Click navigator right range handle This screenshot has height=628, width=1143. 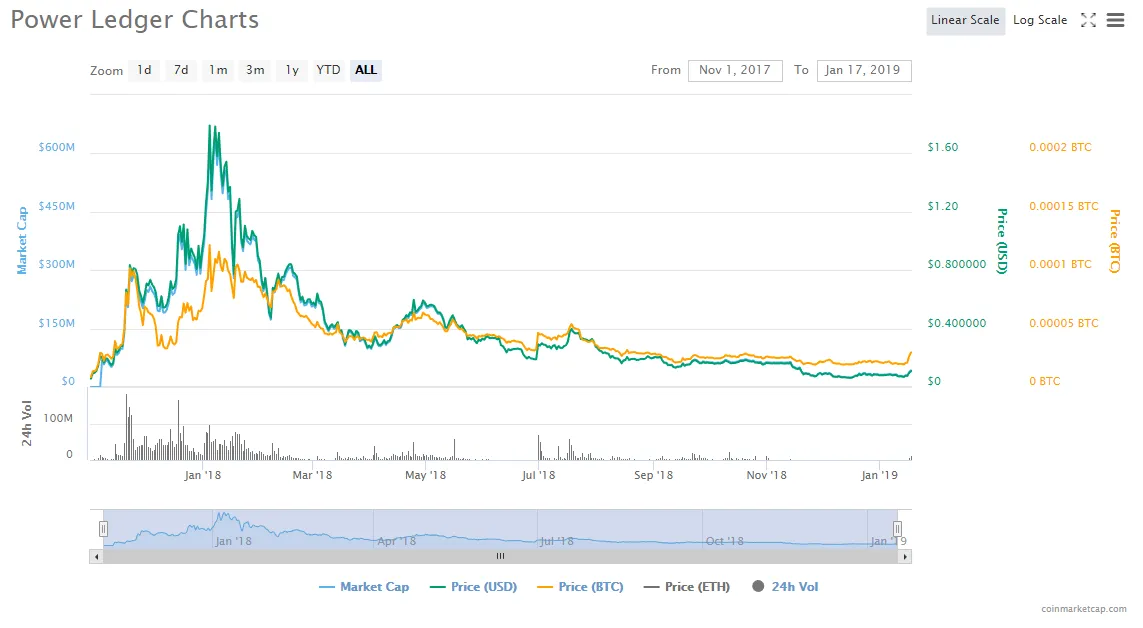[x=897, y=529]
